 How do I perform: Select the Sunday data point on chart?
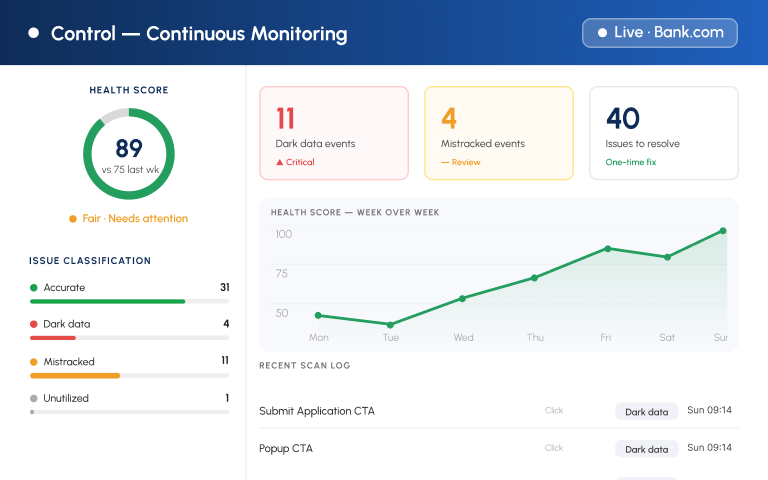point(723,231)
